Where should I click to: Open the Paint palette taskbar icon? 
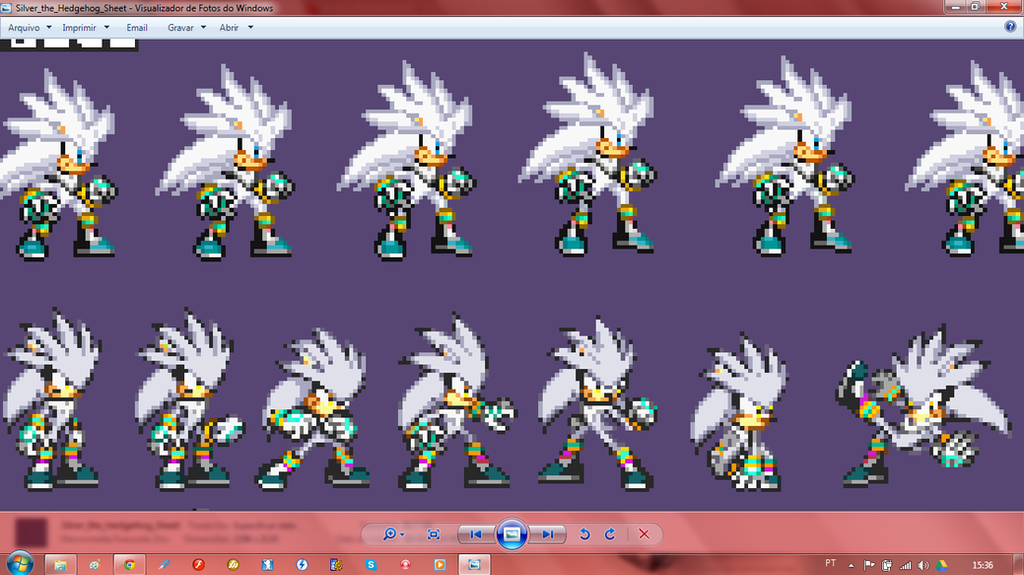(x=95, y=565)
